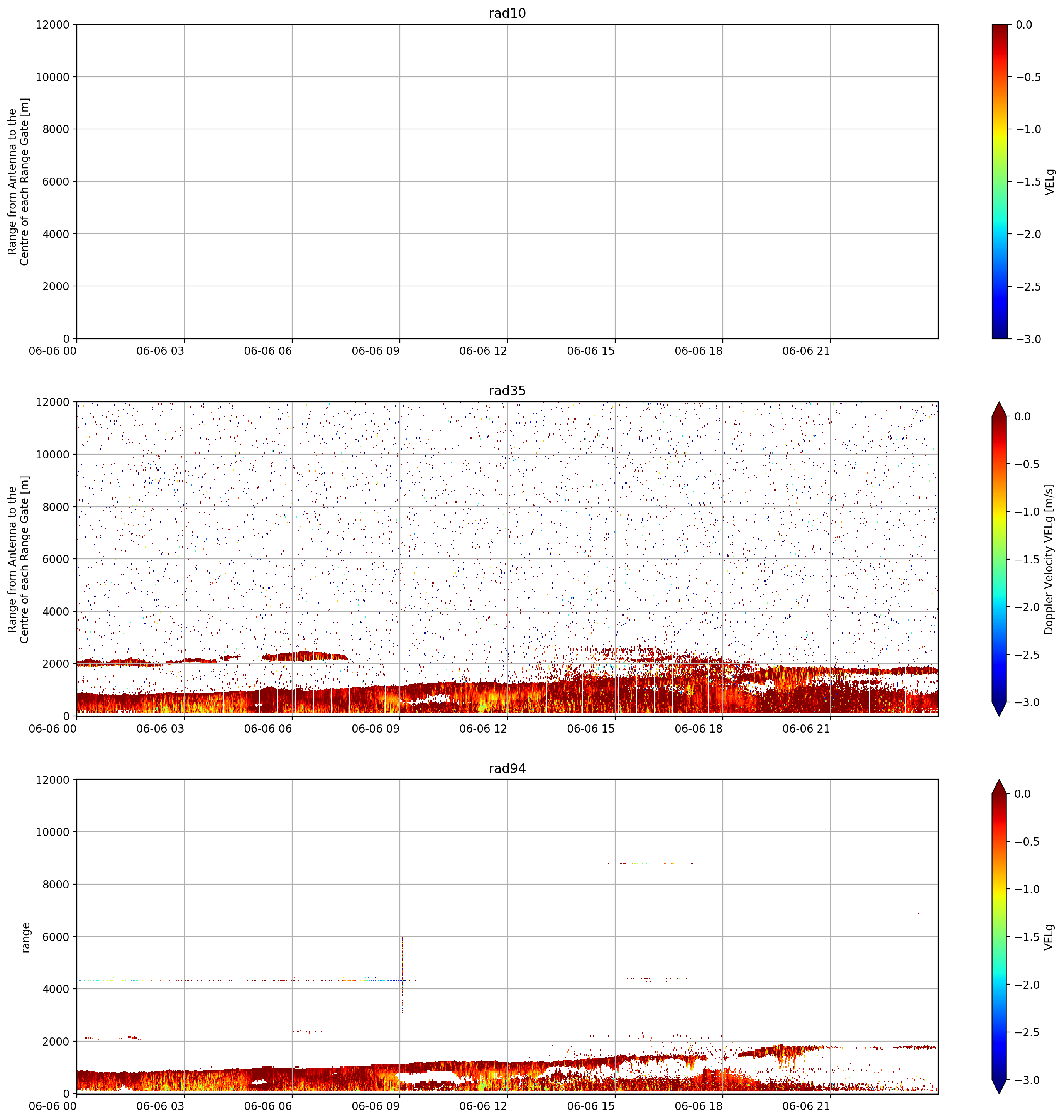The image size is (1064, 1120).
Task: Click '06-06 03' x-tick under rad10
Action: pyautogui.click(x=161, y=351)
